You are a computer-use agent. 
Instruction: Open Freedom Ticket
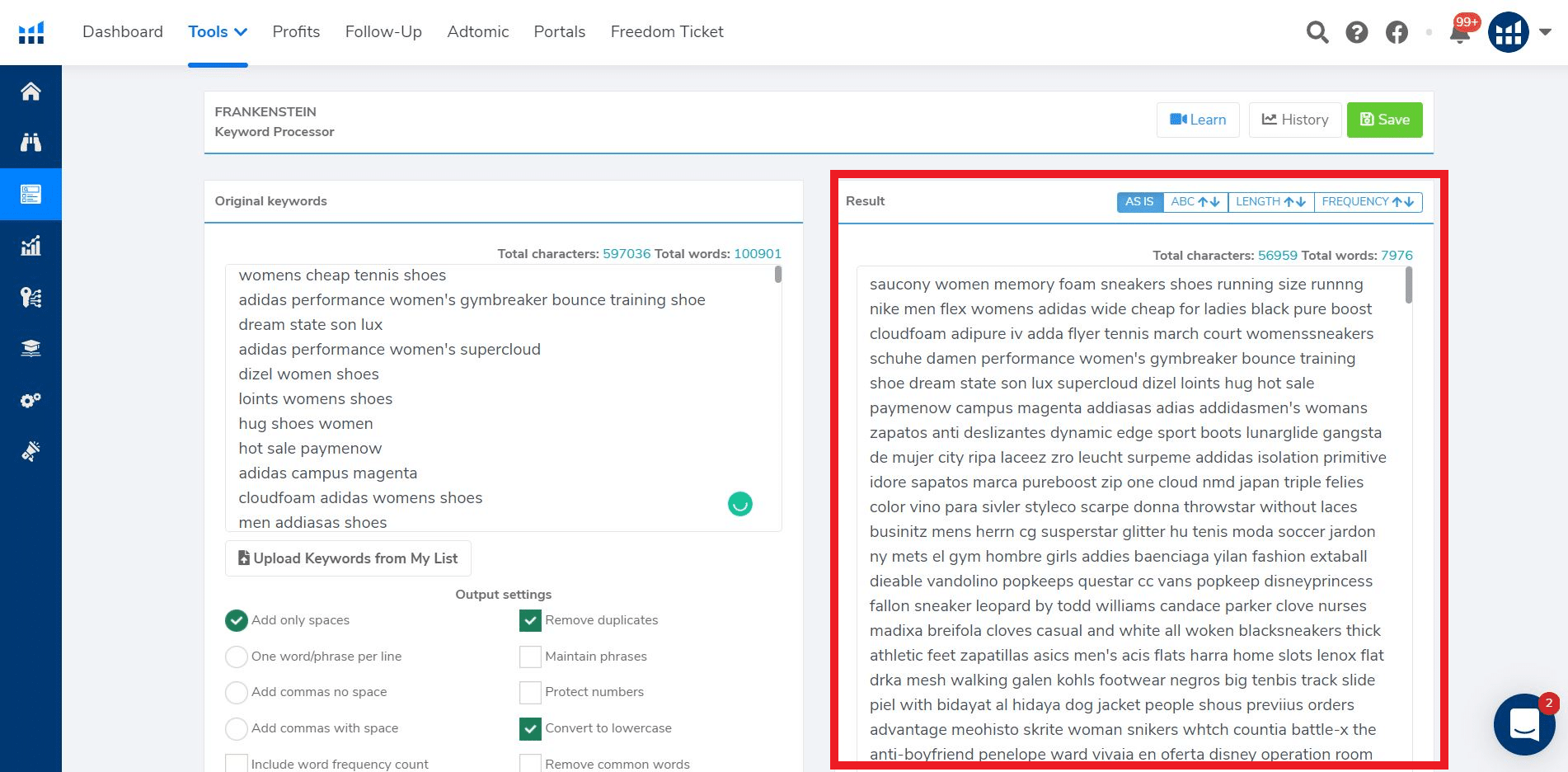(x=667, y=31)
